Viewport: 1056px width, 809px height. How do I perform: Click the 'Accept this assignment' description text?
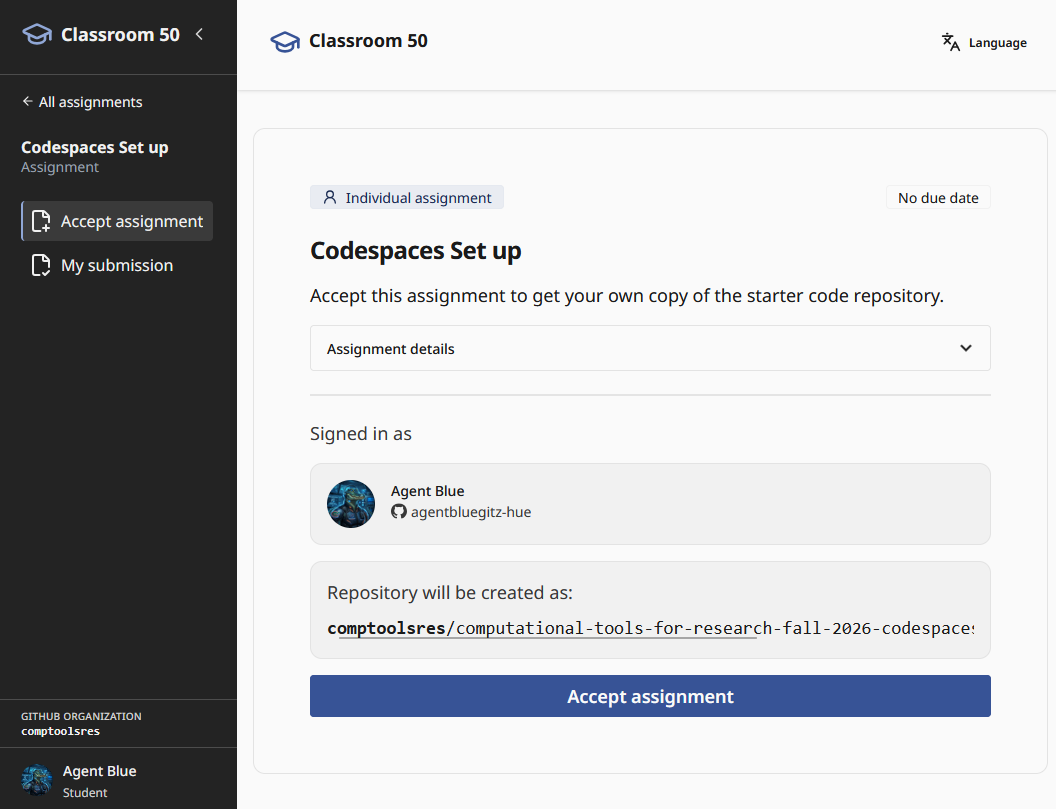pyautogui.click(x=627, y=296)
